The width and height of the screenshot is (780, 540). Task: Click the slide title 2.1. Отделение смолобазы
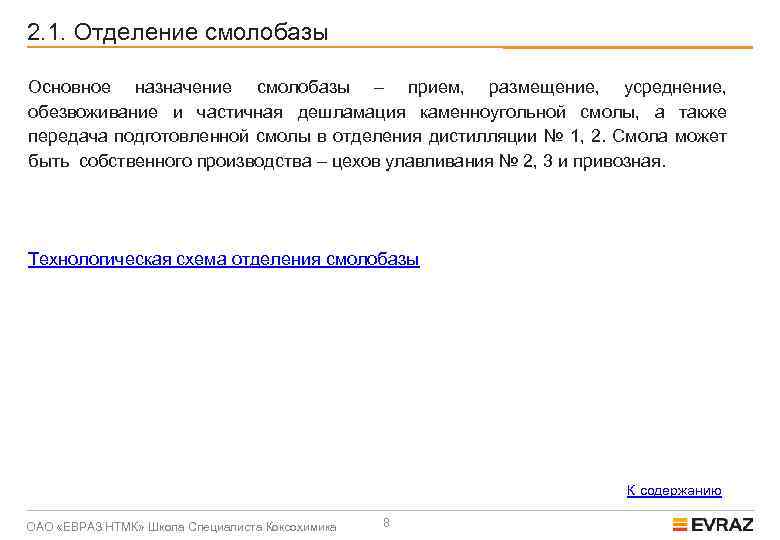[178, 32]
